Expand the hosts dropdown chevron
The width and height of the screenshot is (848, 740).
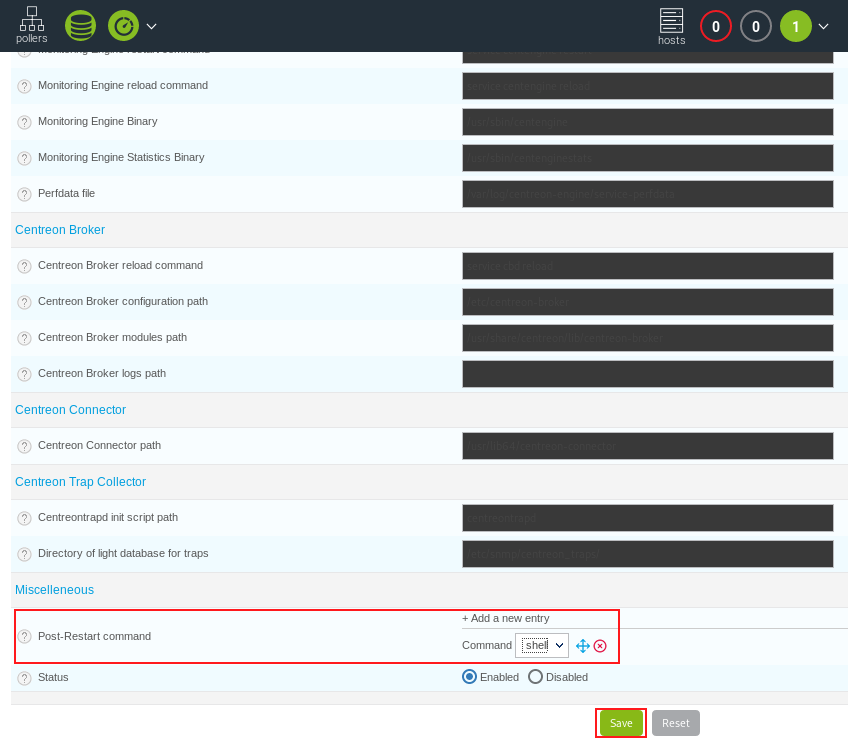(823, 26)
